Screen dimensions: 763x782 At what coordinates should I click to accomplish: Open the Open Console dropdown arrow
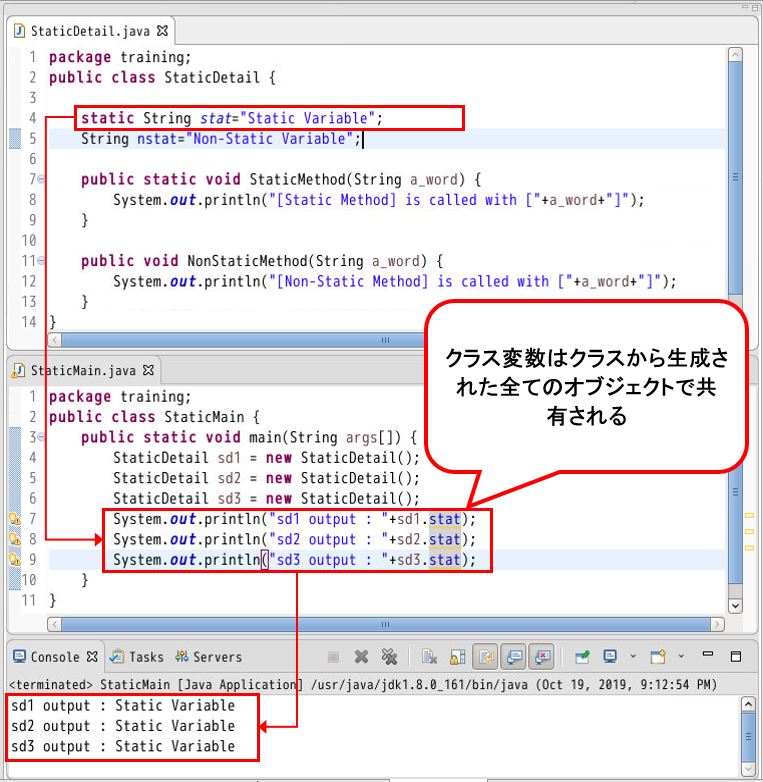click(681, 656)
